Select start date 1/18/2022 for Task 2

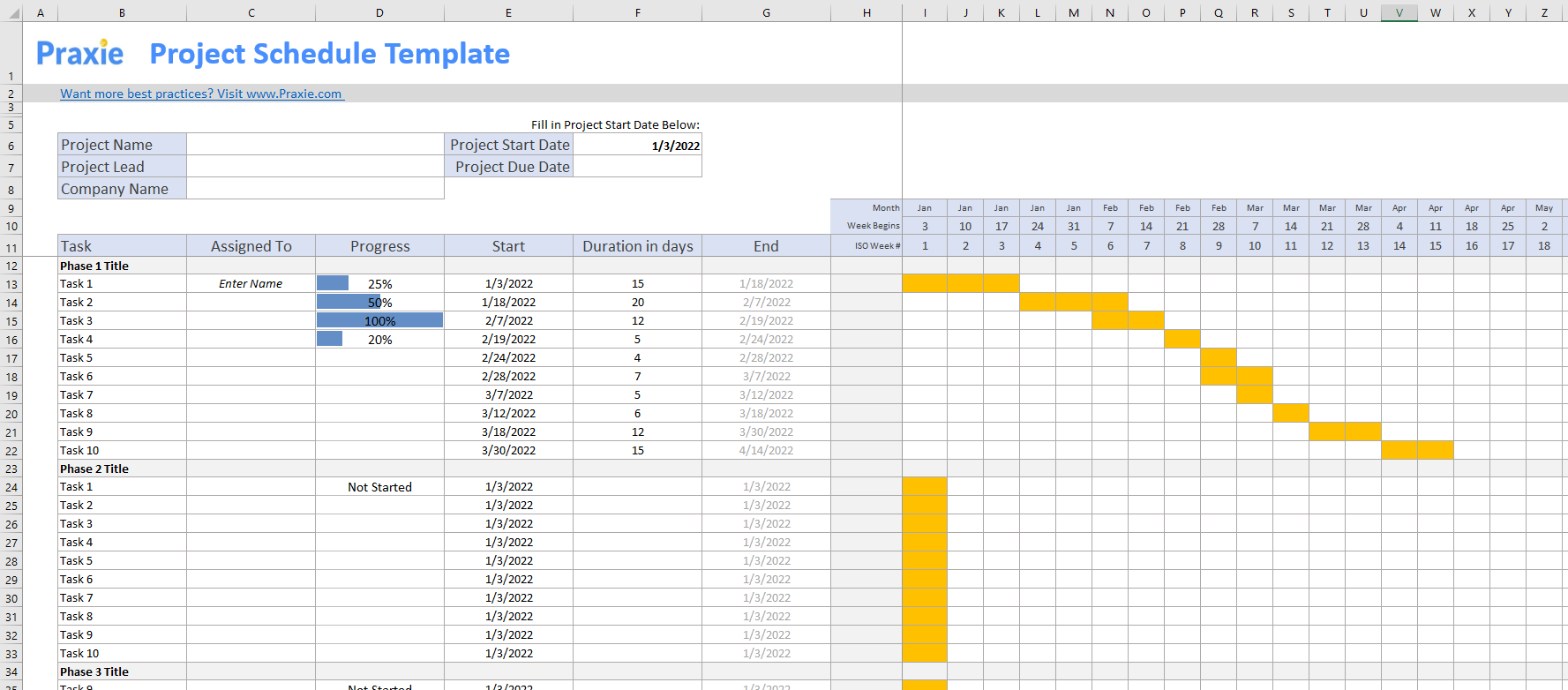click(508, 303)
